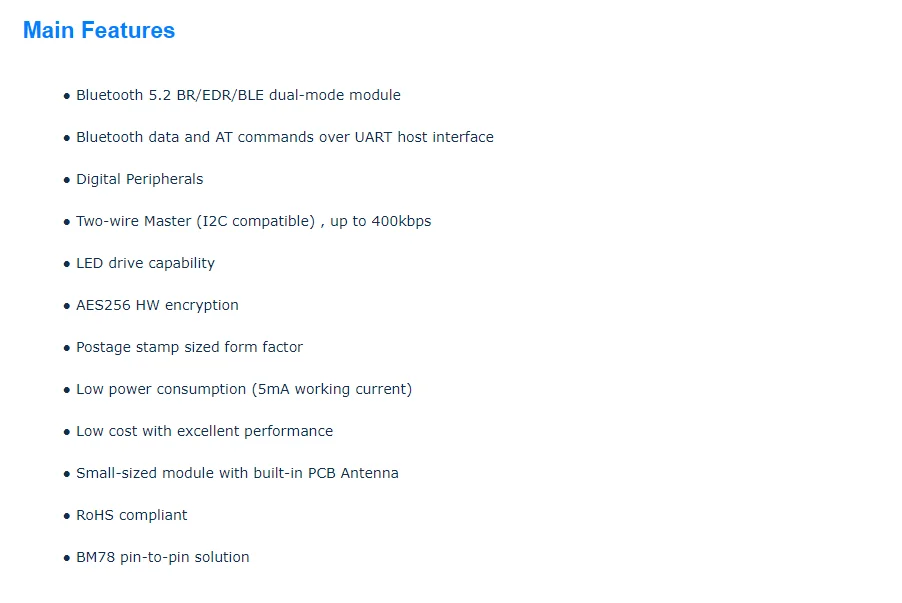Screen dimensions: 902x603
Task: Click the AES256 HW encryption item
Action: click(157, 305)
